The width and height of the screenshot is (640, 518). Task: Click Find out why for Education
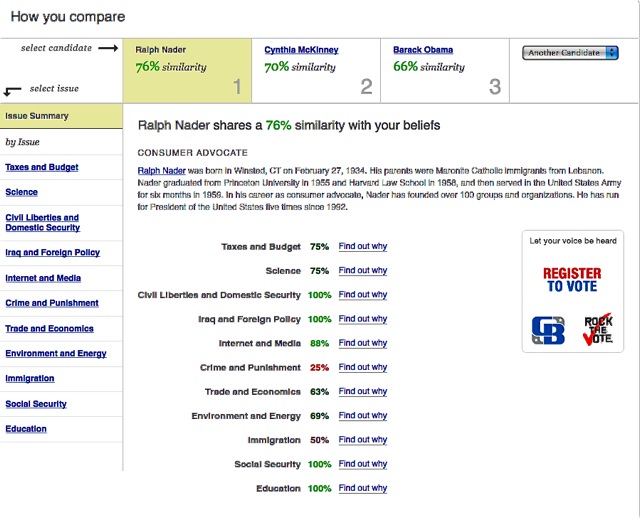(x=362, y=488)
